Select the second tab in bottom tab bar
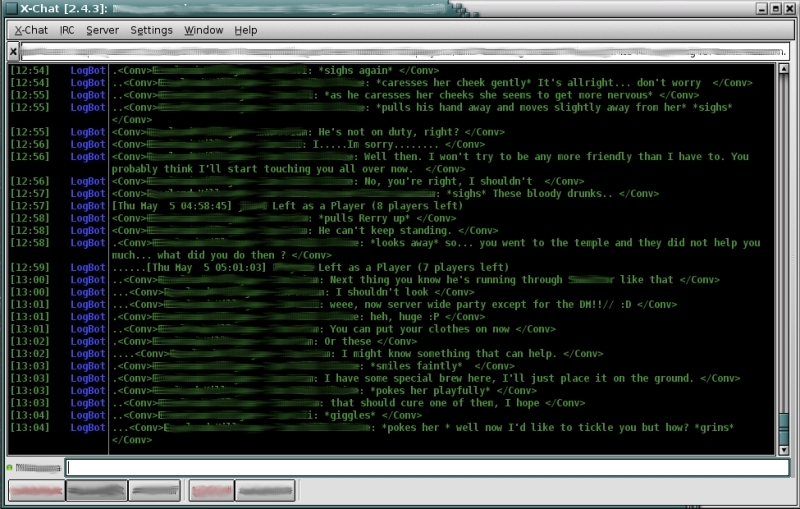Screen dimensions: 800x509 click(95, 491)
